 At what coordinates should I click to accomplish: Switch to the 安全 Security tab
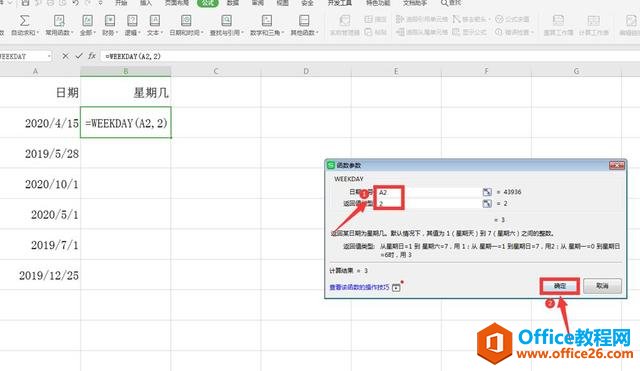pos(307,3)
